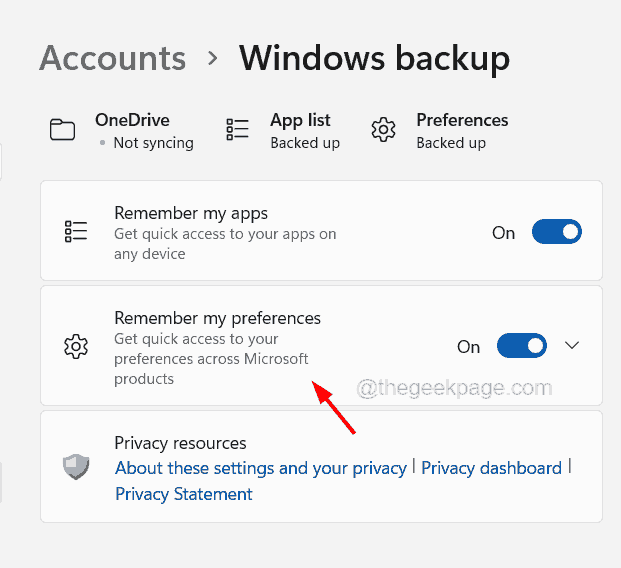Disable the Remember my preferences toggle
Screen dimensions: 621x568
(x=521, y=346)
